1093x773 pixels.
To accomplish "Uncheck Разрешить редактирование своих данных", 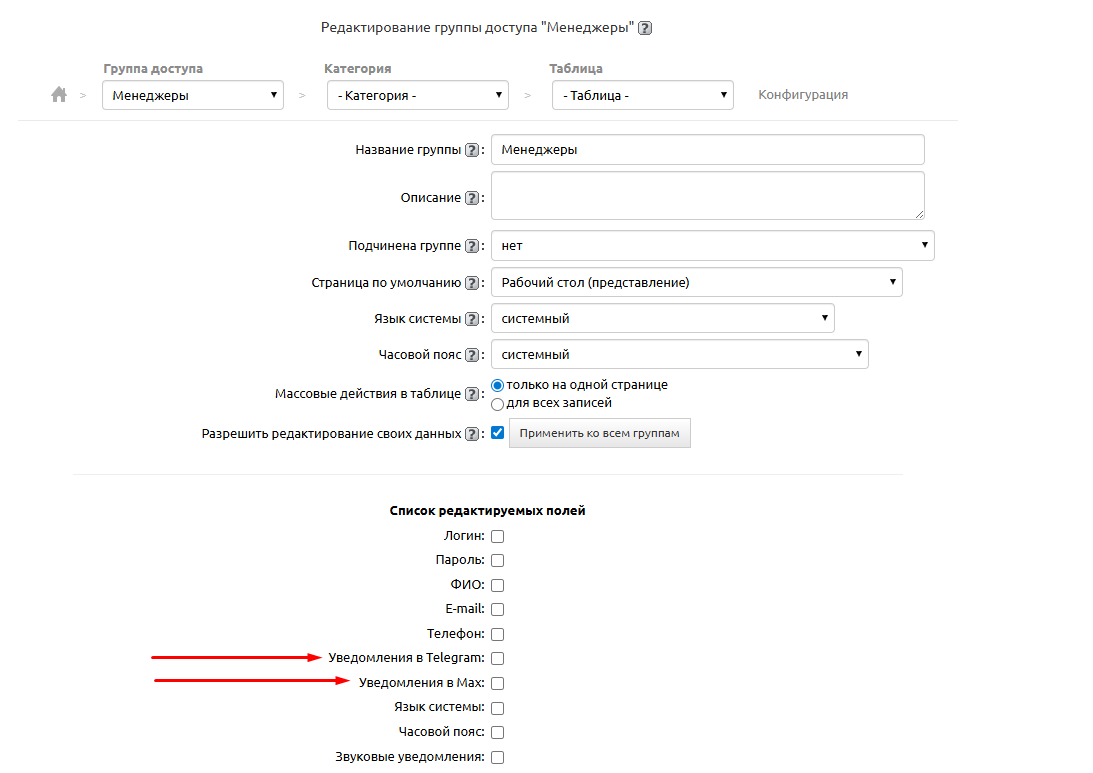I will point(497,433).
